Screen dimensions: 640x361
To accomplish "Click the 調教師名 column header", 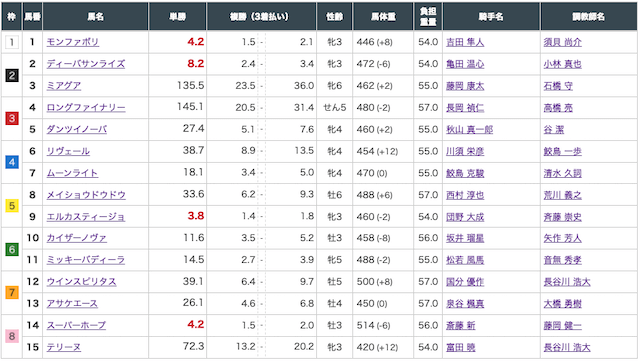I will tap(588, 16).
